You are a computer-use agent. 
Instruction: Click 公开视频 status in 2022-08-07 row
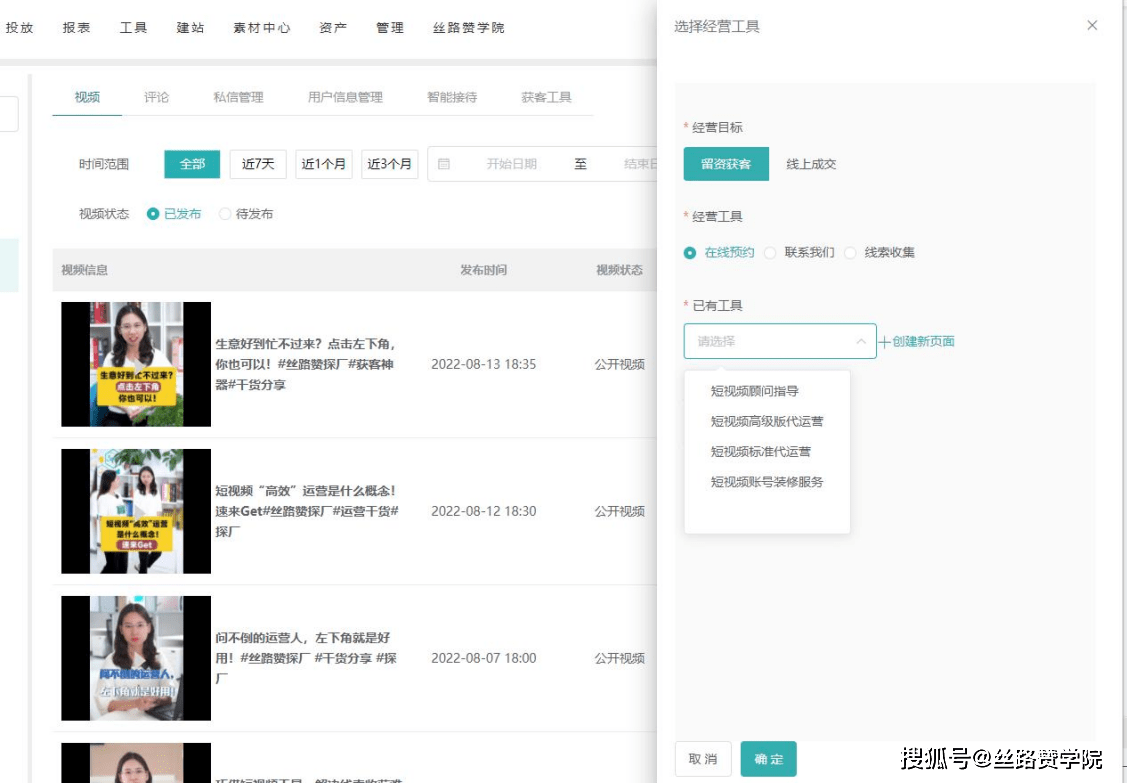(x=620, y=658)
